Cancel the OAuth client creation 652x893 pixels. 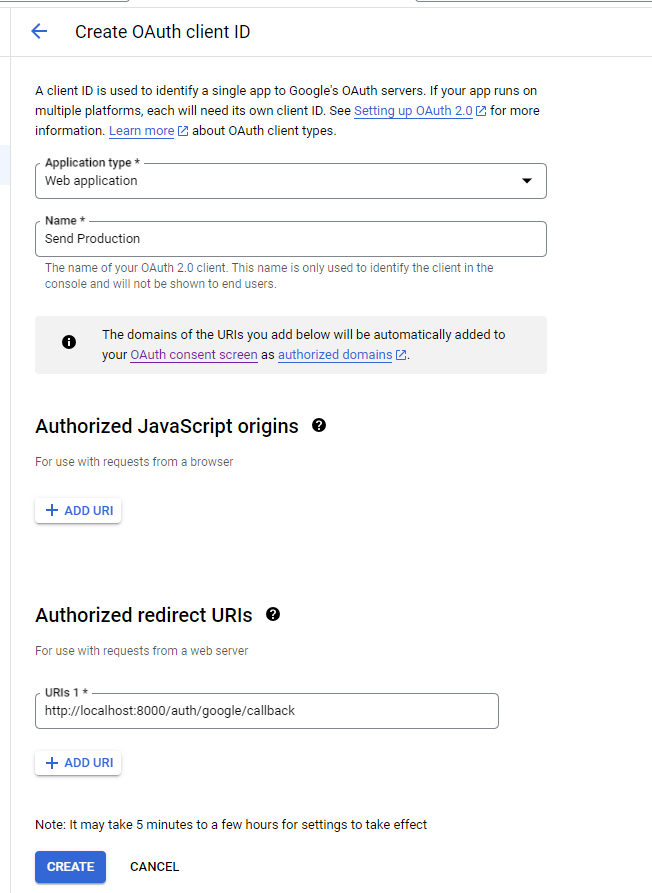click(x=155, y=867)
